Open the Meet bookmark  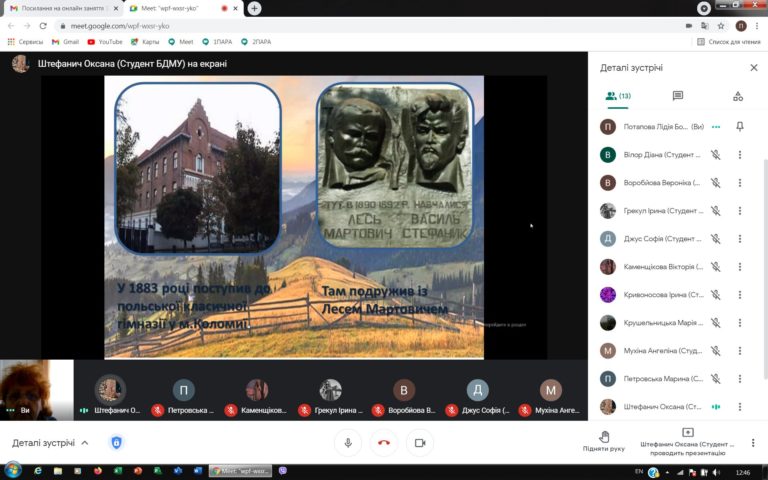pyautogui.click(x=181, y=42)
